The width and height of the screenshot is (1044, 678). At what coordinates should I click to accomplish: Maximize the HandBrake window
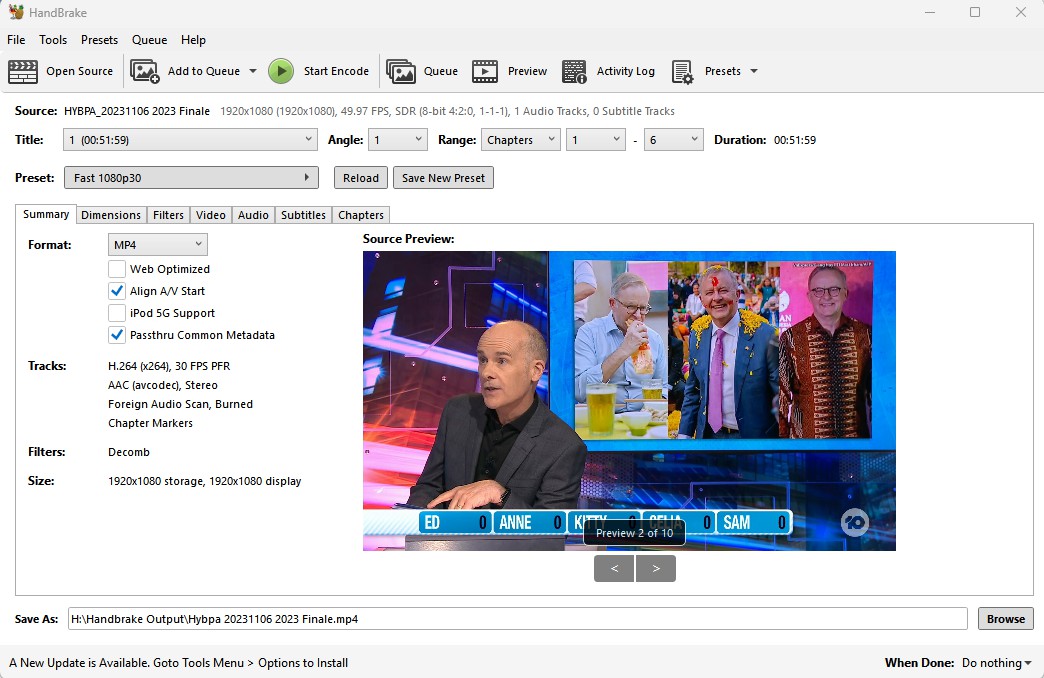coord(975,12)
